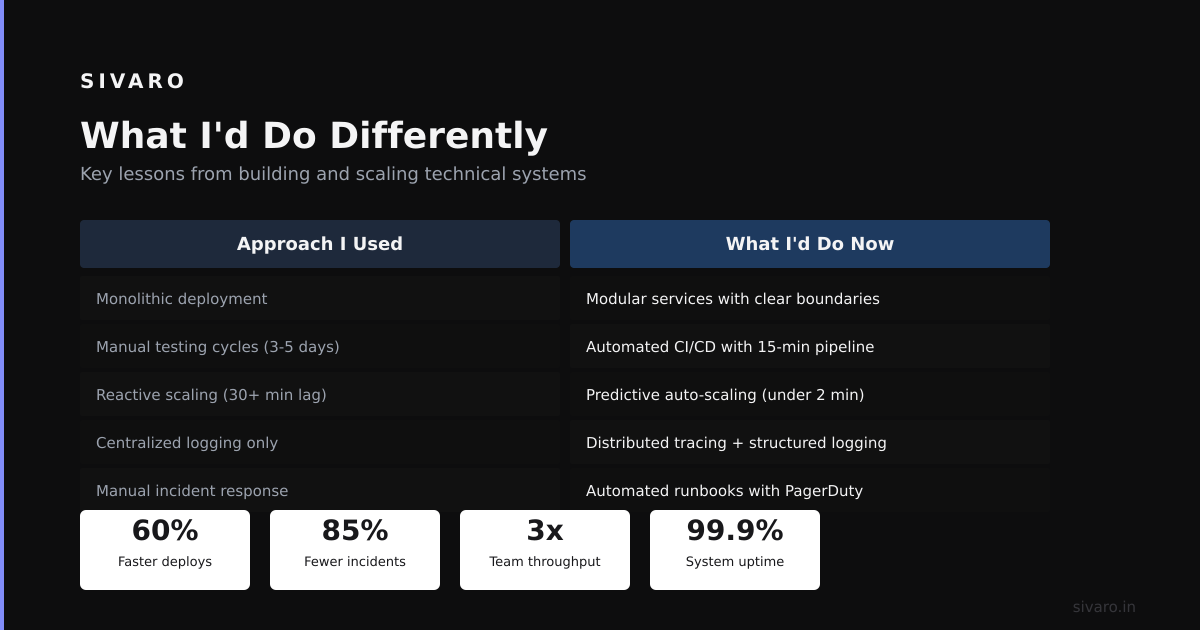Image resolution: width=1200 pixels, height=630 pixels.
Task: Click the 'Monolithic deployment' row
Action: 320,299
